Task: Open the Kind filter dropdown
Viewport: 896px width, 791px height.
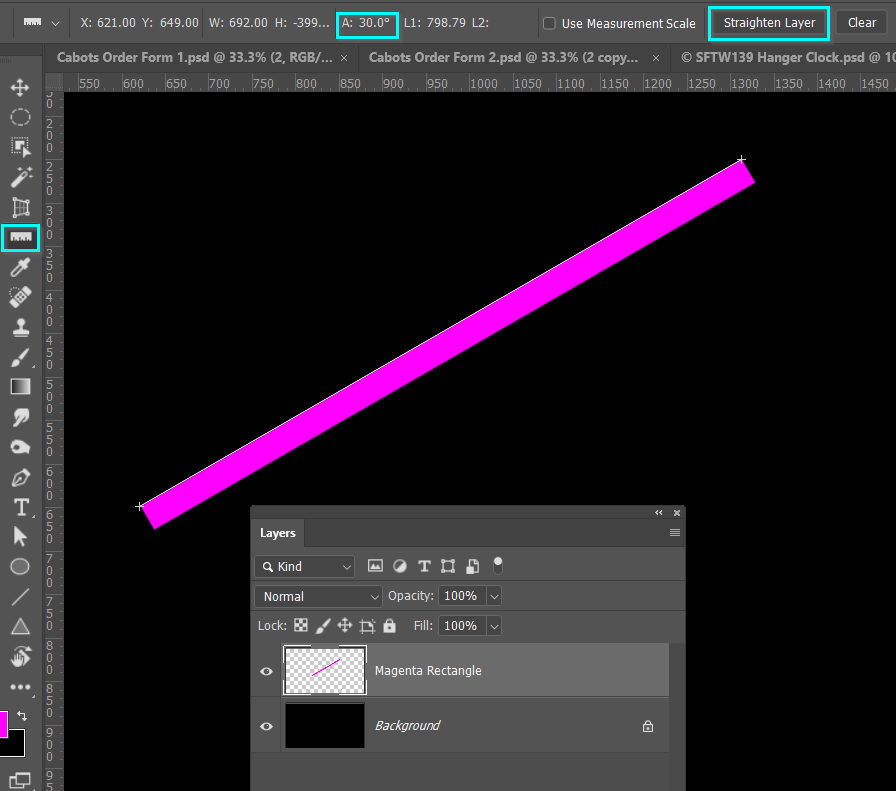Action: pos(305,566)
